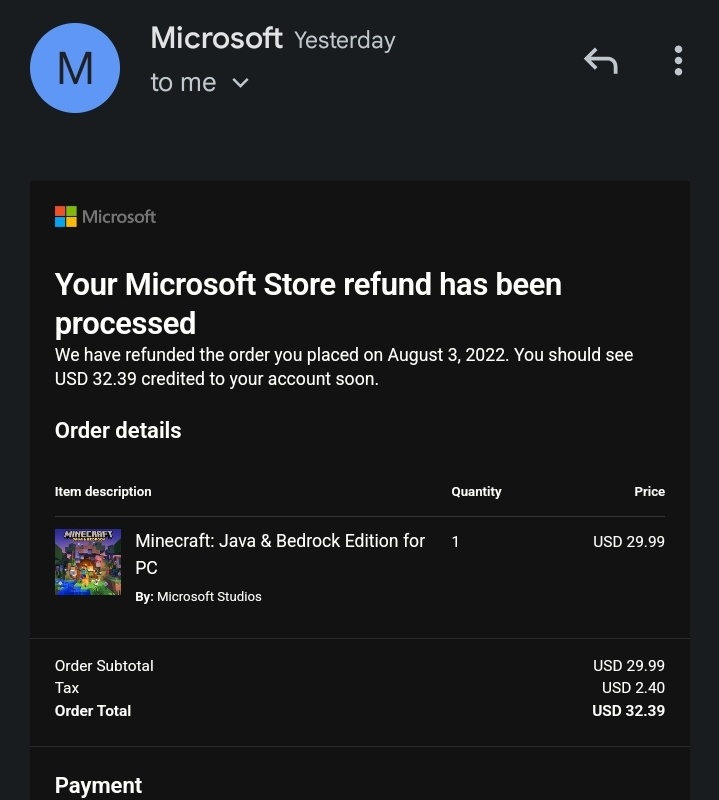Click the refund processed headline

coord(308,304)
